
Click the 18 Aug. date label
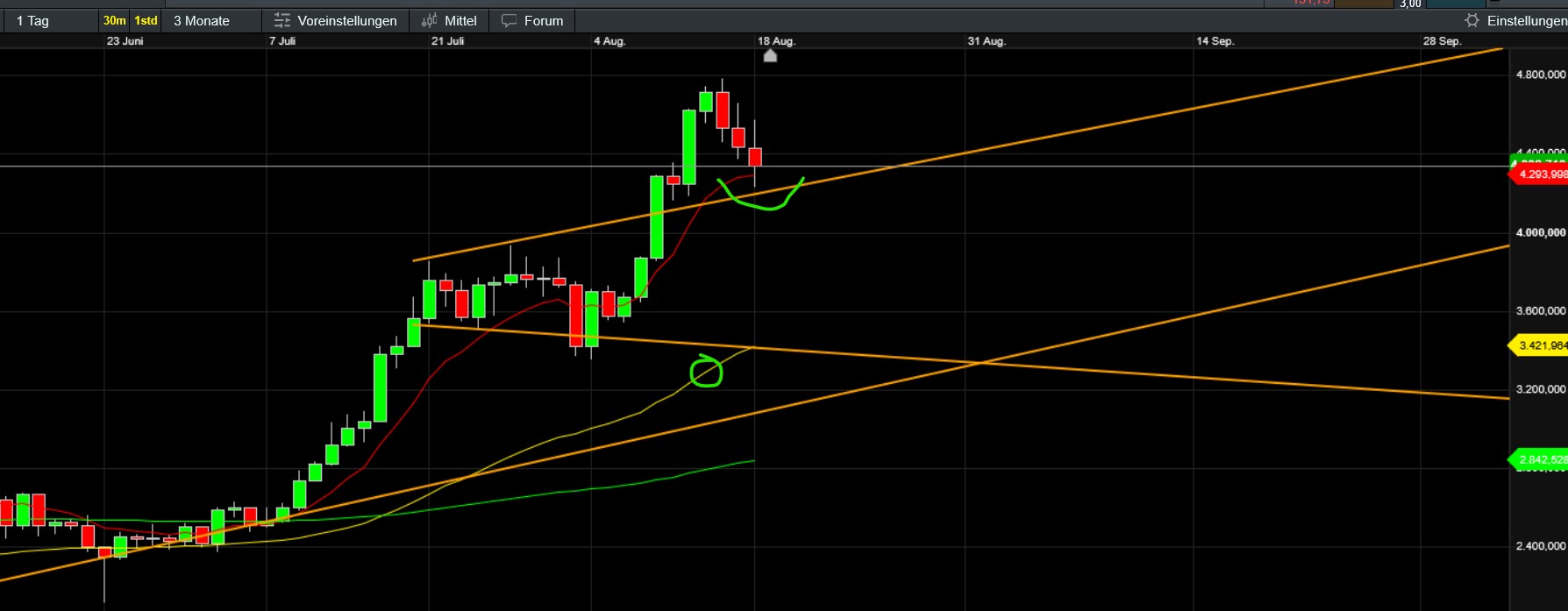point(776,41)
